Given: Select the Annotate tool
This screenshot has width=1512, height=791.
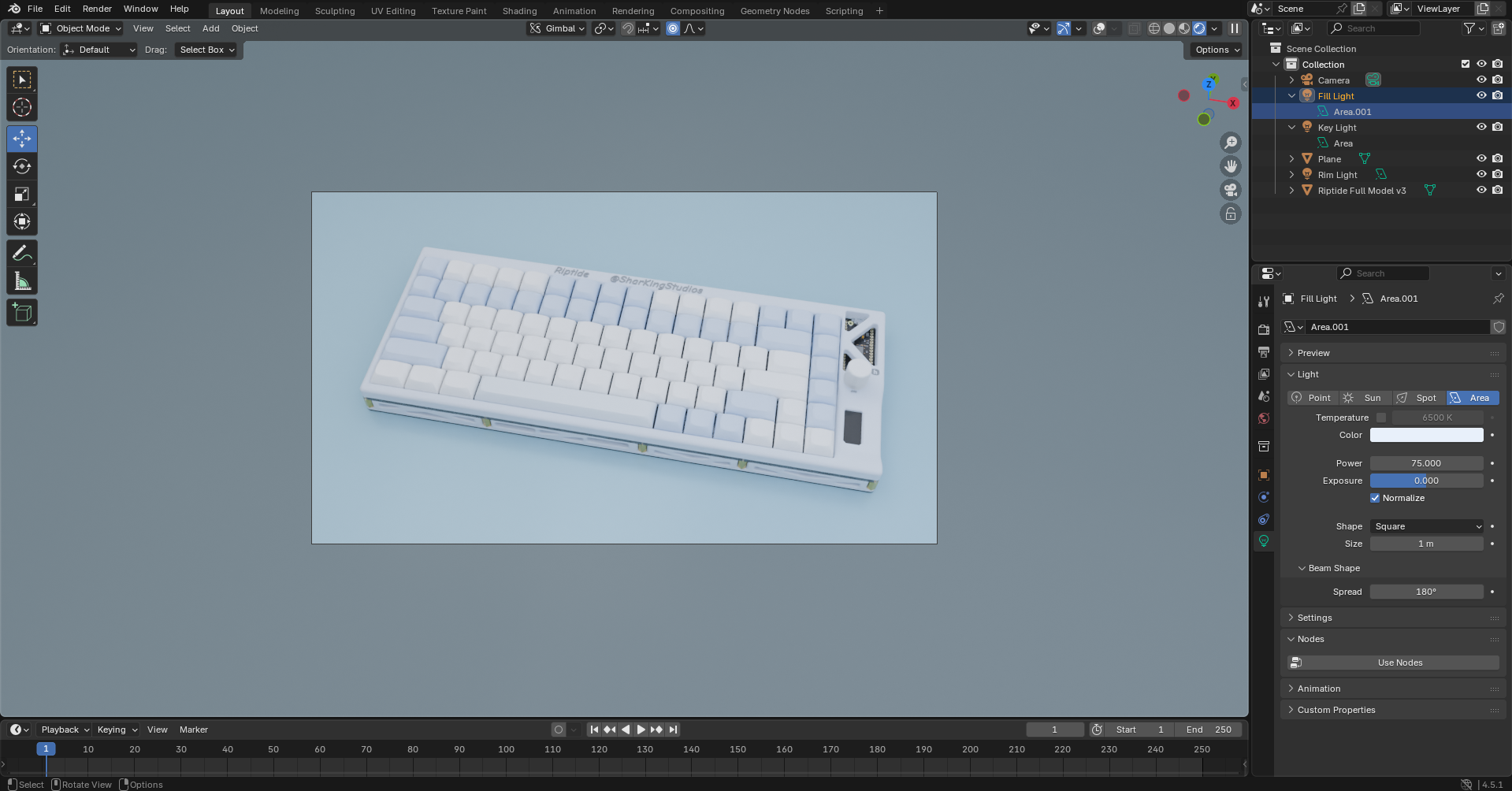Looking at the screenshot, I should pos(22,254).
